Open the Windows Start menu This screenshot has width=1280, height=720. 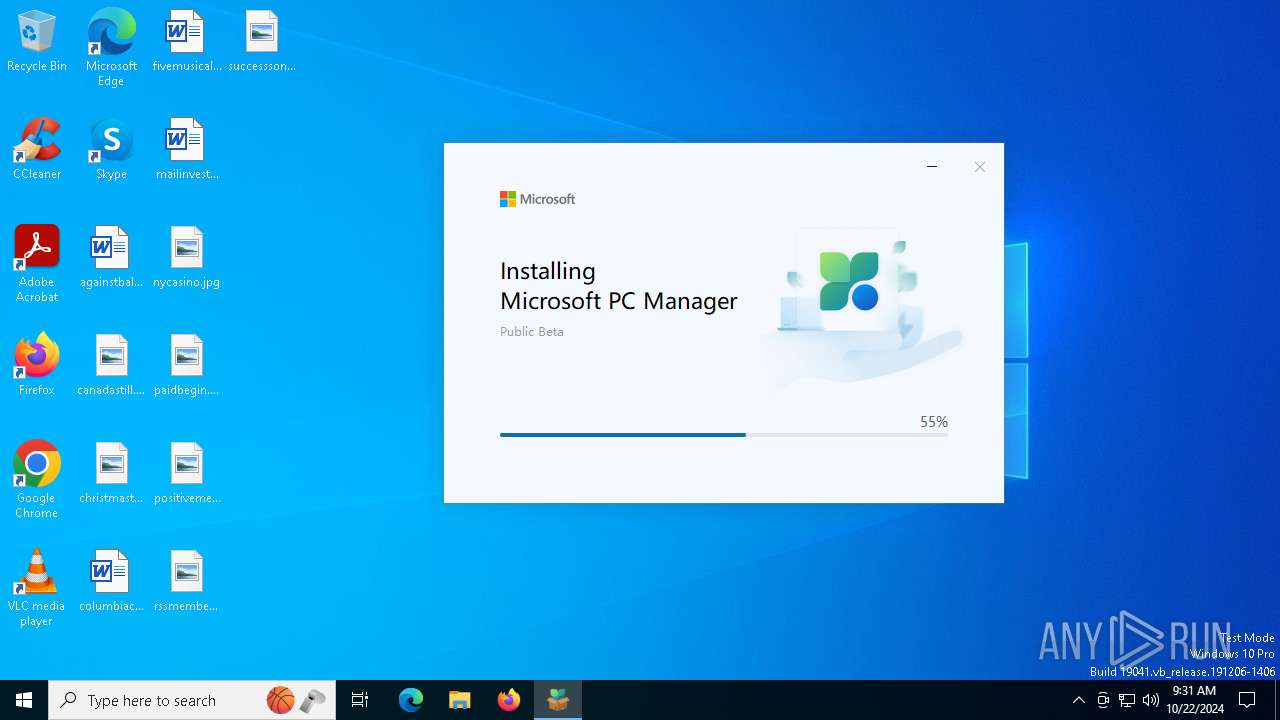pyautogui.click(x=24, y=700)
